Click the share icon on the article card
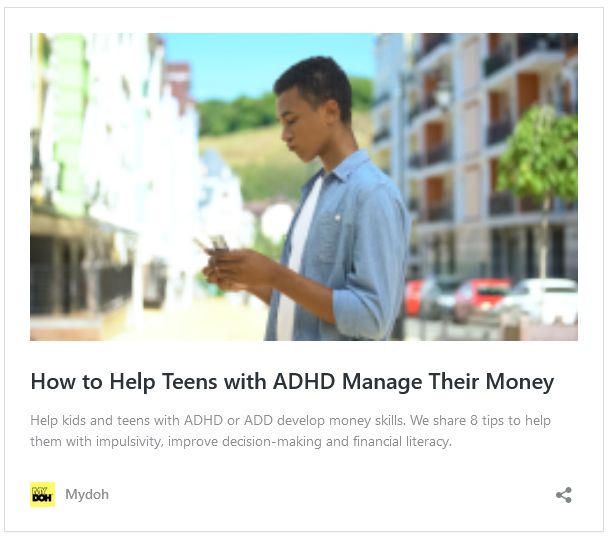The image size is (609, 536). 564,495
